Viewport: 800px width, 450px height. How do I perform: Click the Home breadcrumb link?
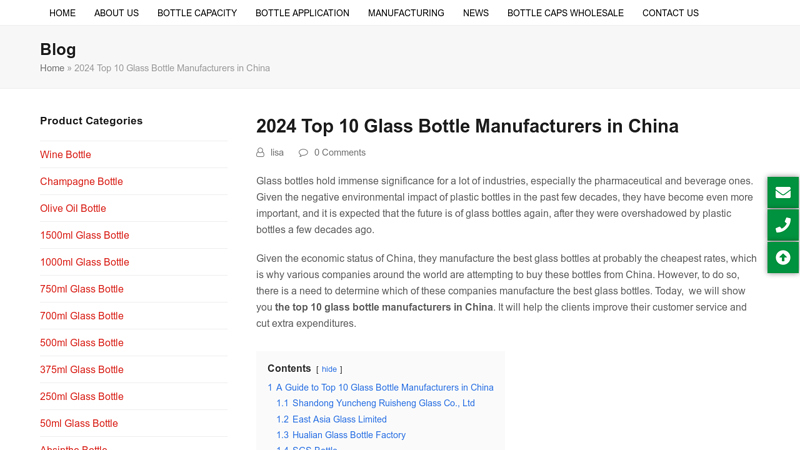click(x=52, y=68)
